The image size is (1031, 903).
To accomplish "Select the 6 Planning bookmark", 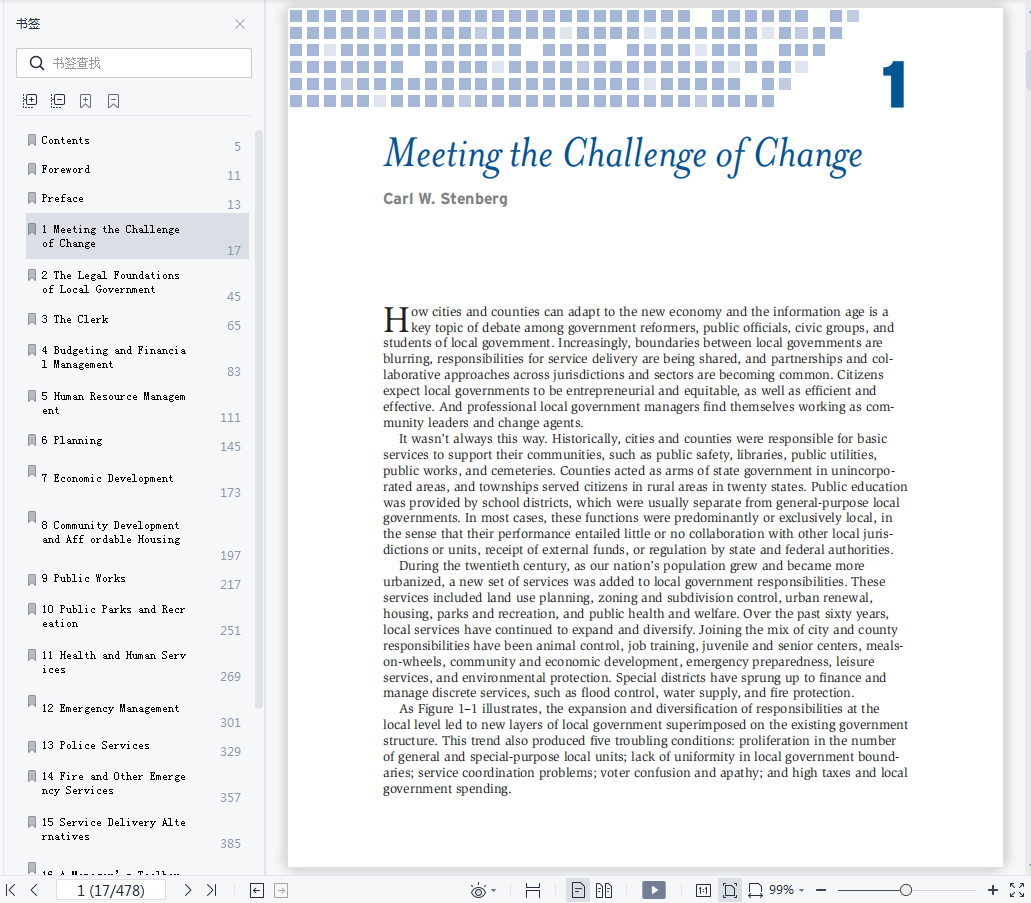I will 137,443.
